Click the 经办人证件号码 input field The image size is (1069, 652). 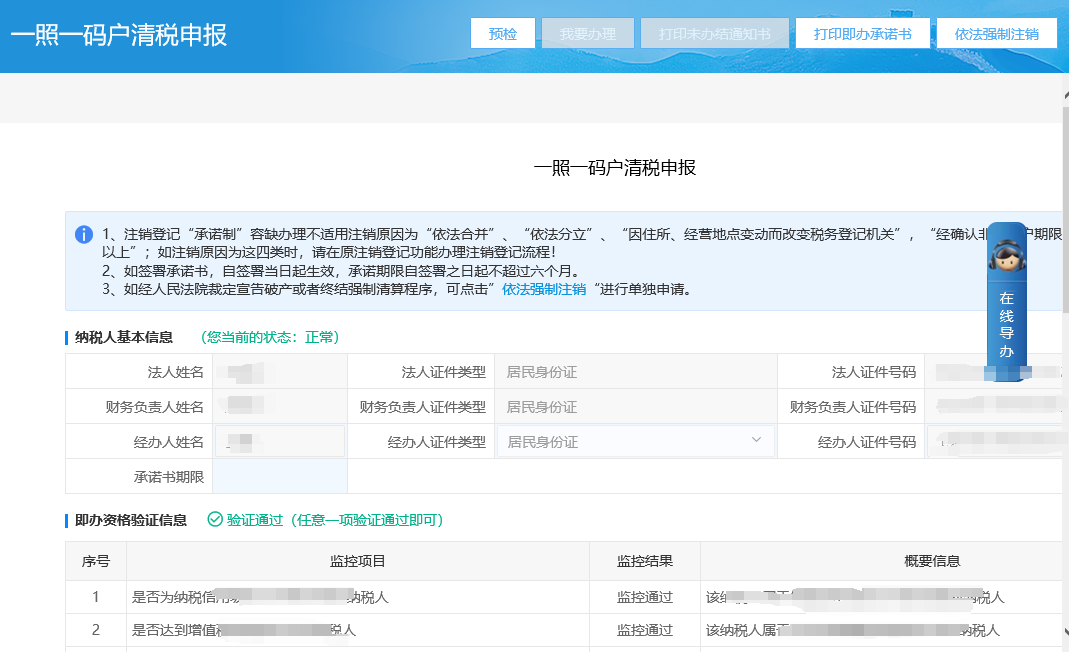click(995, 442)
